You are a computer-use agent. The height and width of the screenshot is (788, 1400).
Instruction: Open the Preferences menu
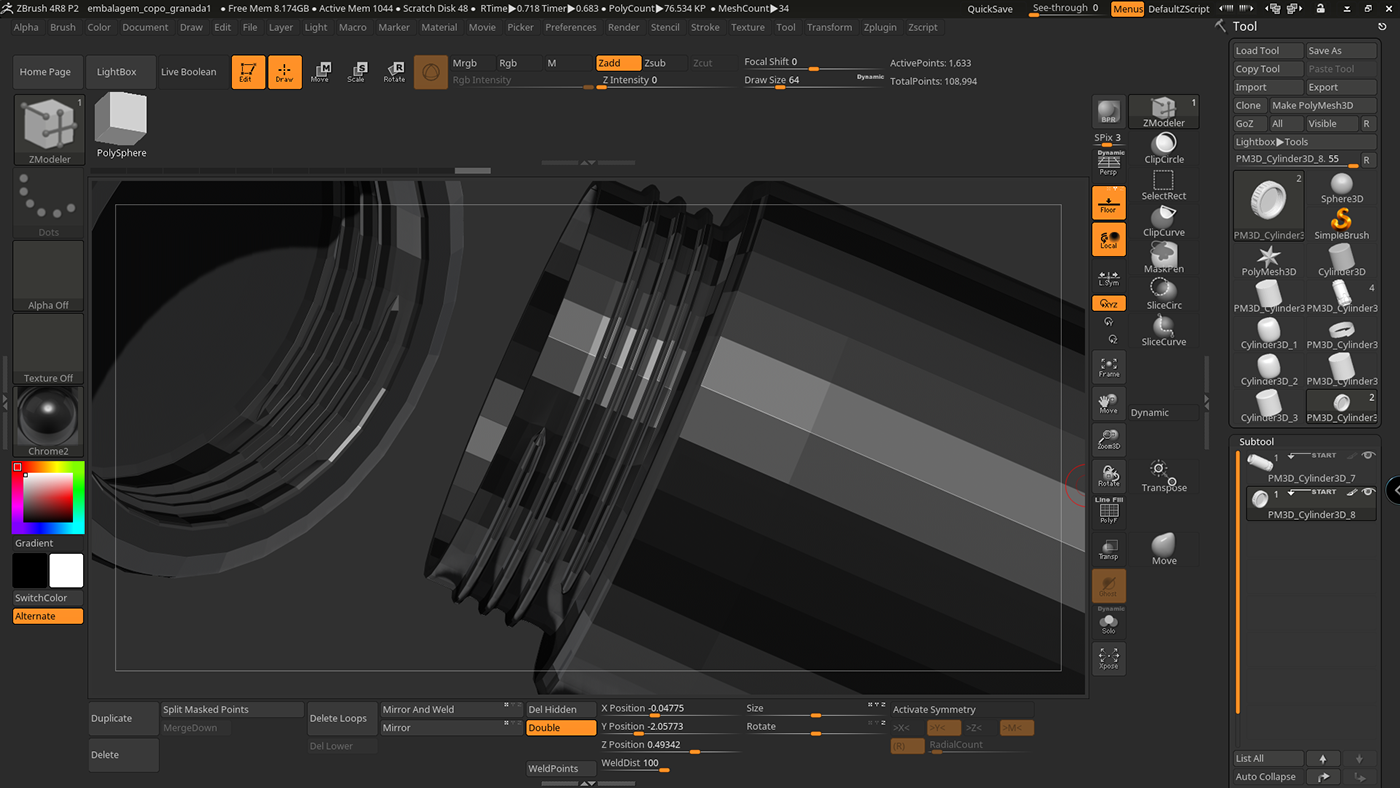tap(570, 28)
